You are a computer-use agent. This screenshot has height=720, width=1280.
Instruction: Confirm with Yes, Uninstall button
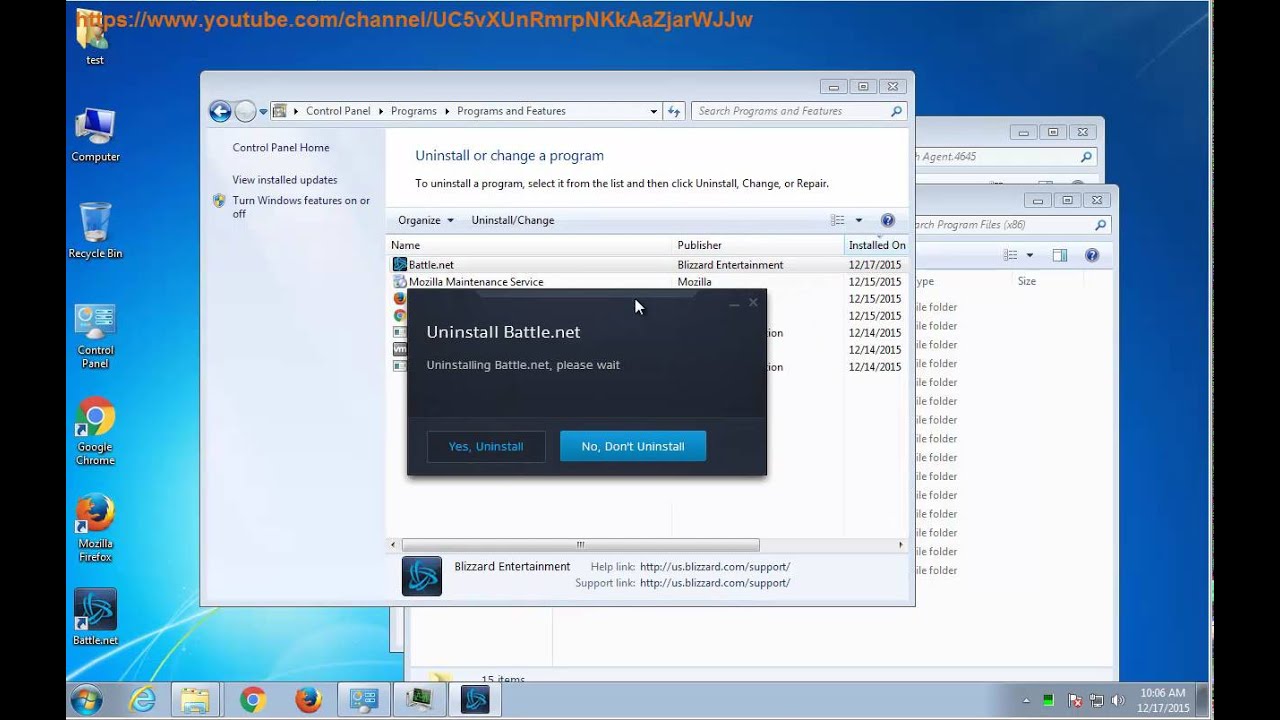486,446
